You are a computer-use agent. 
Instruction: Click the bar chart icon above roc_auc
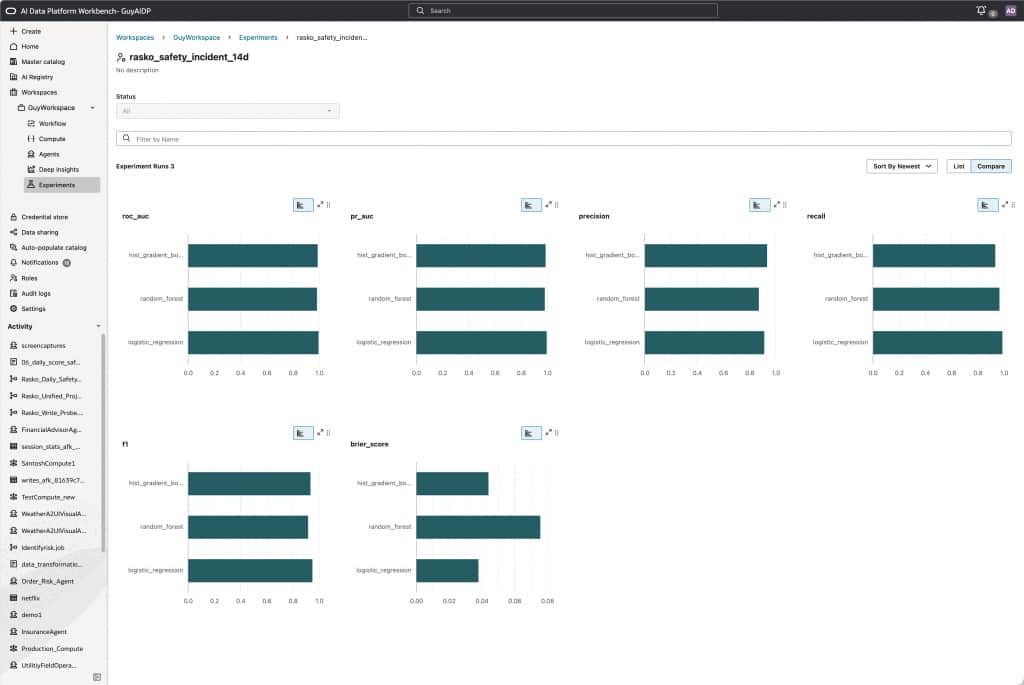(x=302, y=205)
